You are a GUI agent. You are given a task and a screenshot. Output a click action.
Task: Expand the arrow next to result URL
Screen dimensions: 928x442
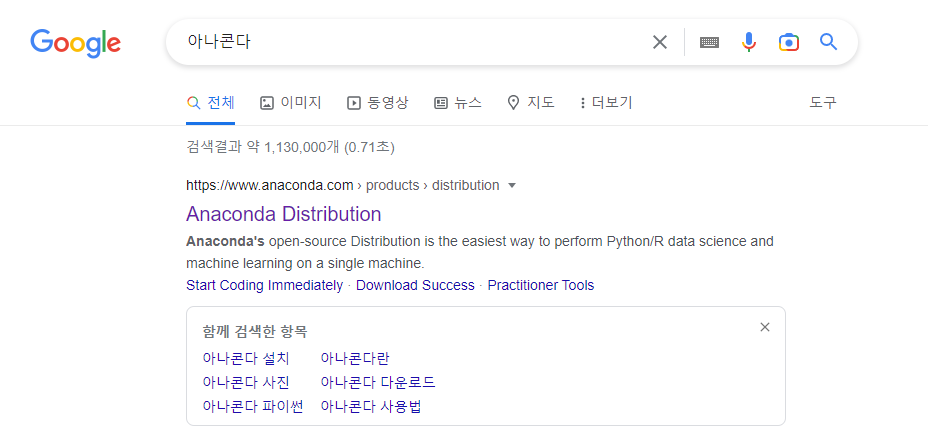tap(513, 186)
